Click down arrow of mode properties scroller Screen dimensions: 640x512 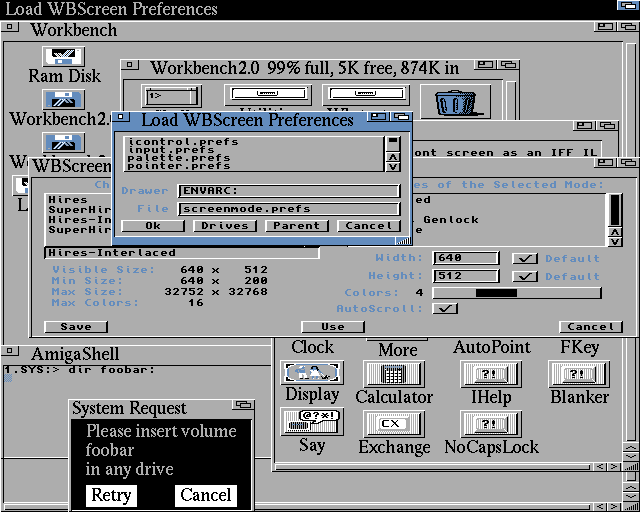click(x=615, y=241)
